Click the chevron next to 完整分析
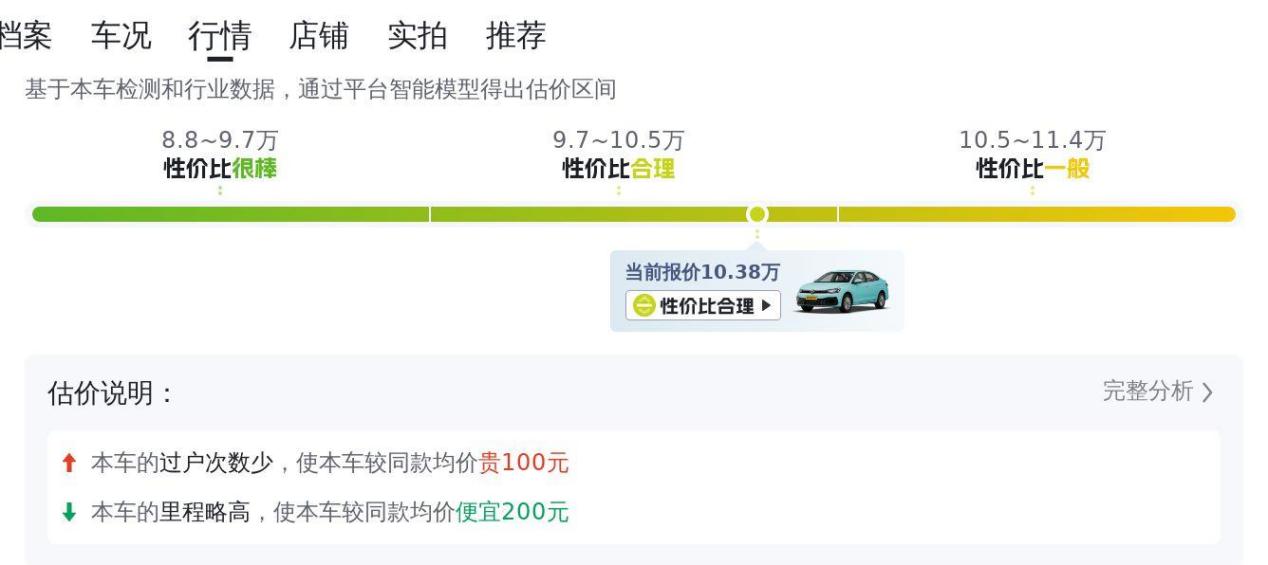1268x565 pixels. pyautogui.click(x=1208, y=393)
